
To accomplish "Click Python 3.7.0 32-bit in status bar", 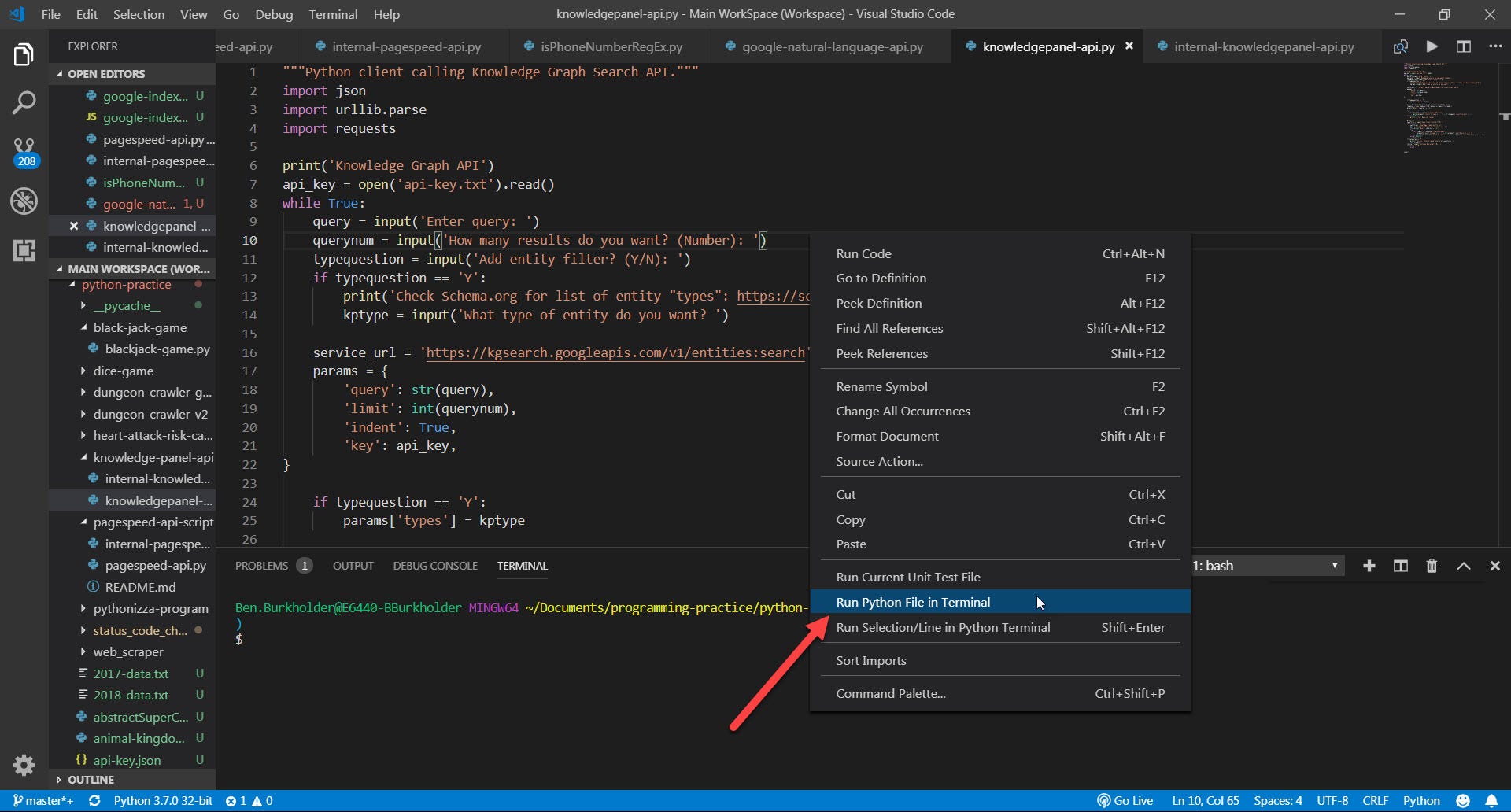I will (x=163, y=800).
